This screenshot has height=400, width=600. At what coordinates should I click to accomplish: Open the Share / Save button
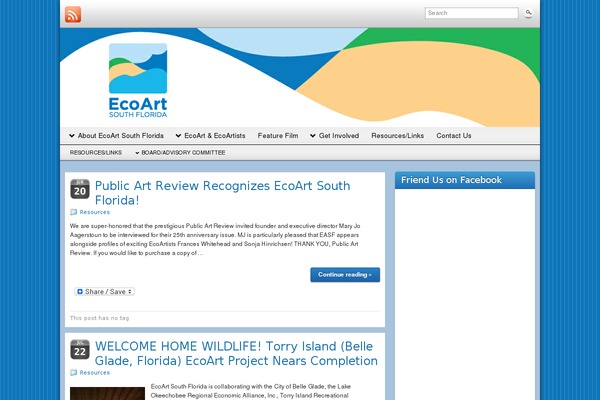(104, 292)
